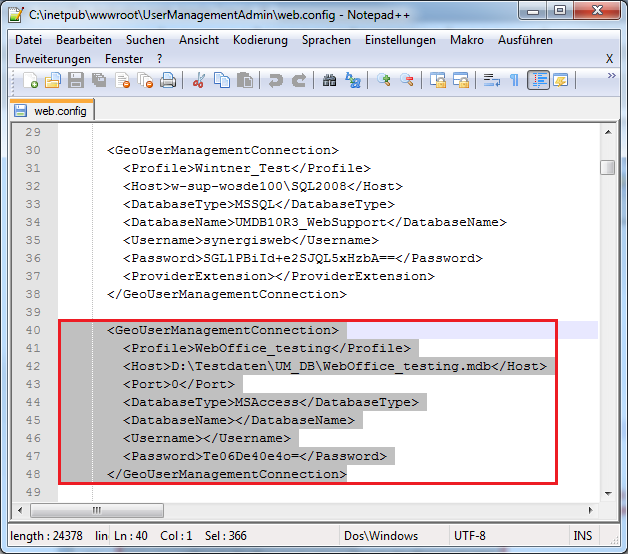Screen dimensions: 628x554
Task: Expand the toolbar overflow chevron
Action: pyautogui.click(x=609, y=81)
